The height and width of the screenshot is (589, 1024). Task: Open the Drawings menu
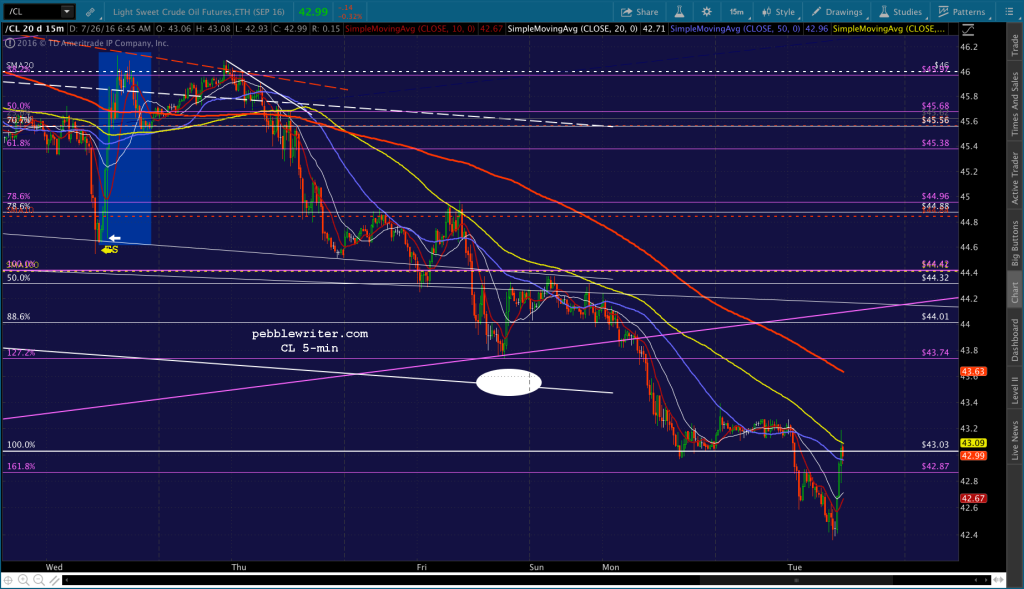(837, 12)
